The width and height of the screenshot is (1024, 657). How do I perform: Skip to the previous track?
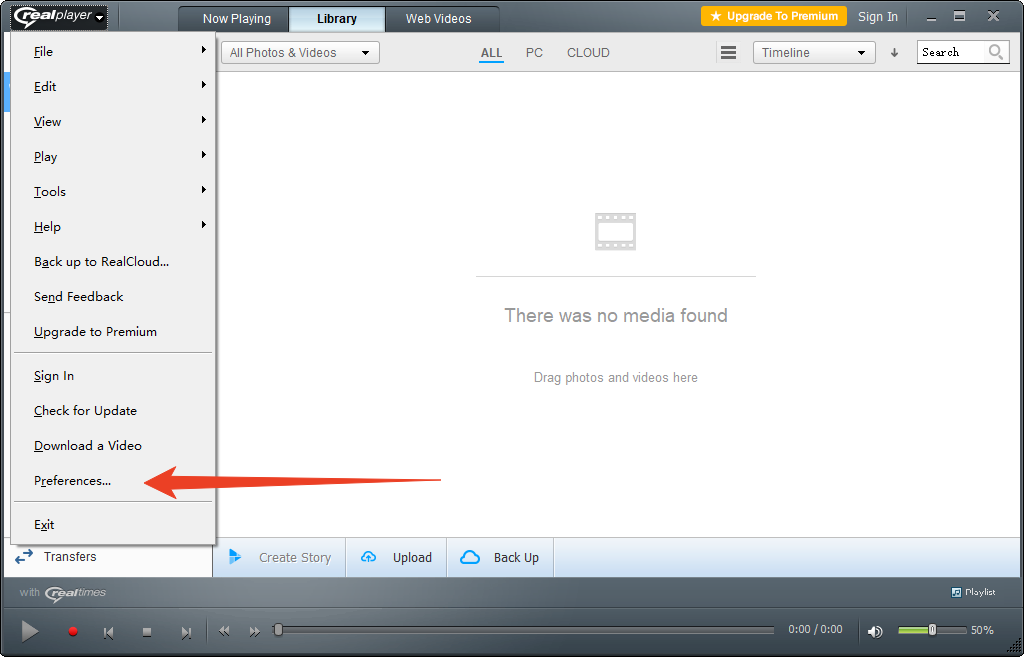pos(109,632)
